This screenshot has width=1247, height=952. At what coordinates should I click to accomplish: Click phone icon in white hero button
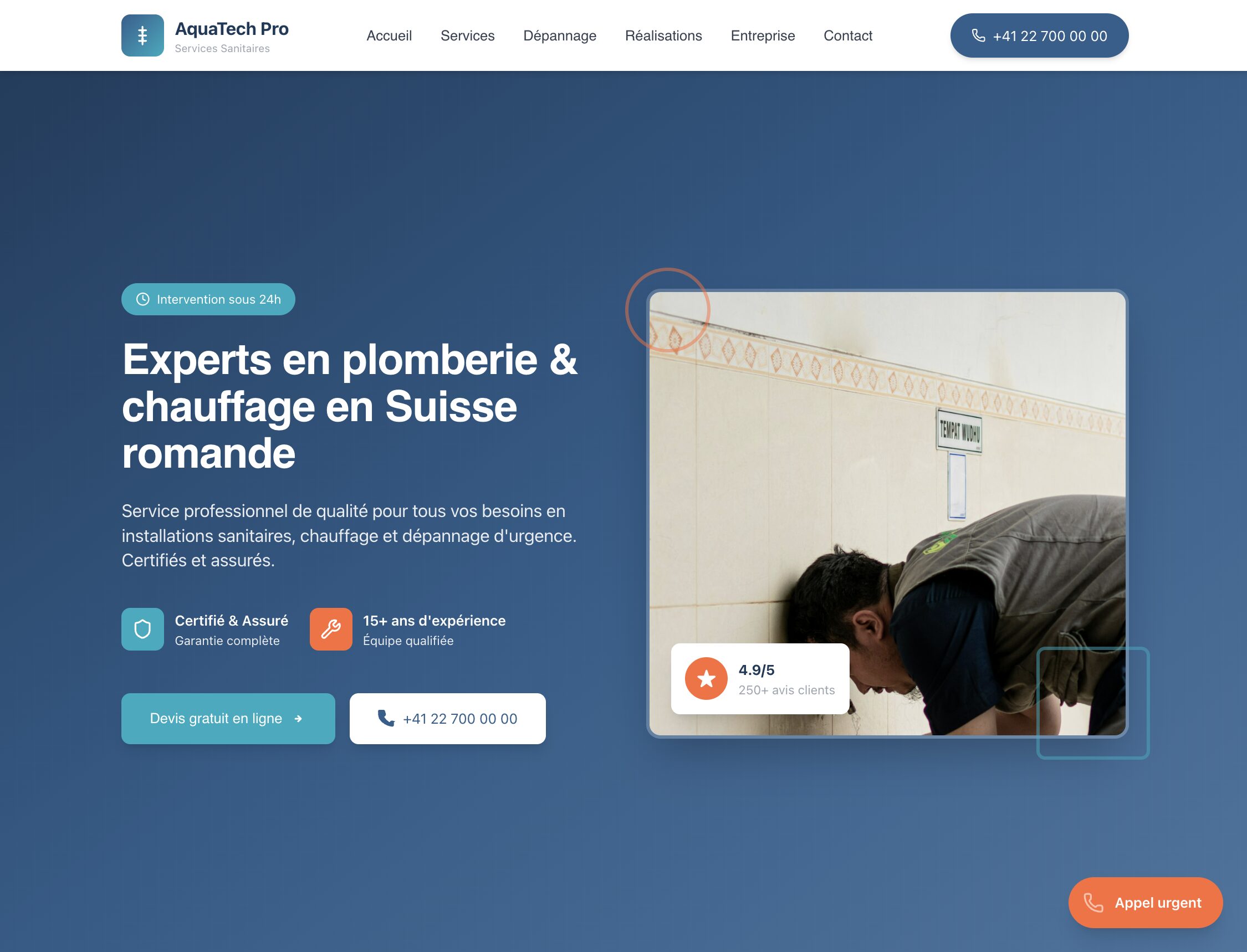(x=386, y=718)
